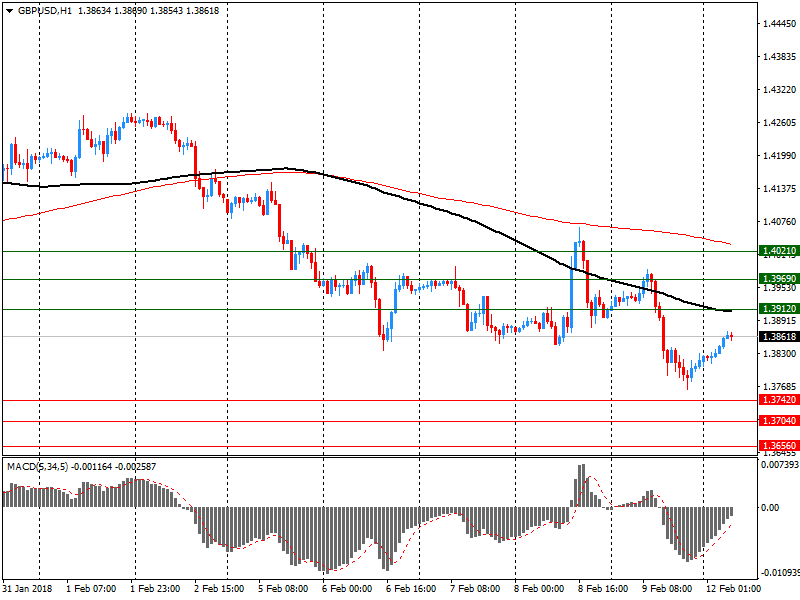This screenshot has width=800, height=600.
Task: Click the 31 Jan 2018 date label
Action: 28,589
